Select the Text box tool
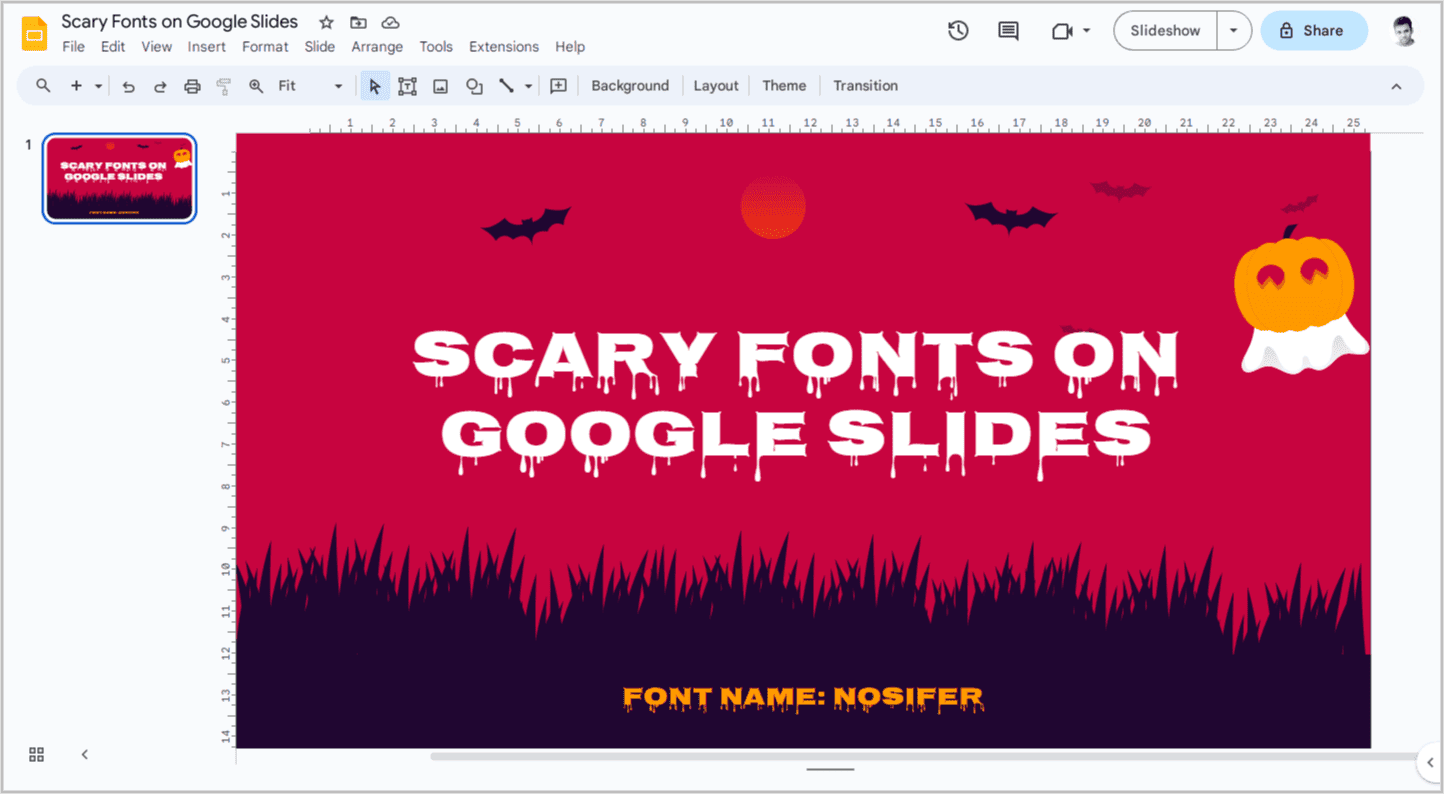The image size is (1444, 794). click(x=407, y=86)
